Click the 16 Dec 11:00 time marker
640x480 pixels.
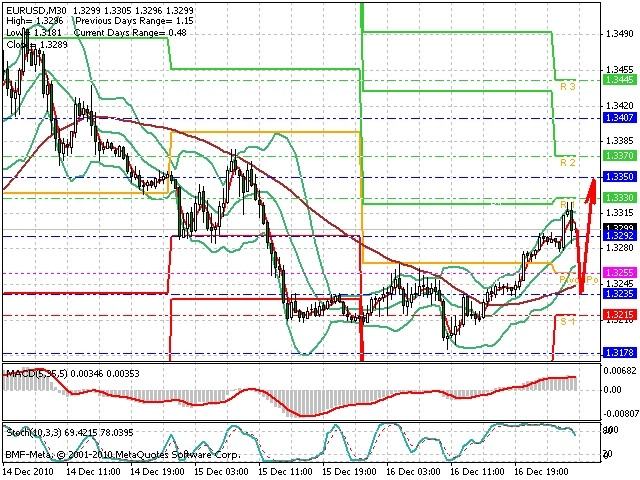coord(477,471)
